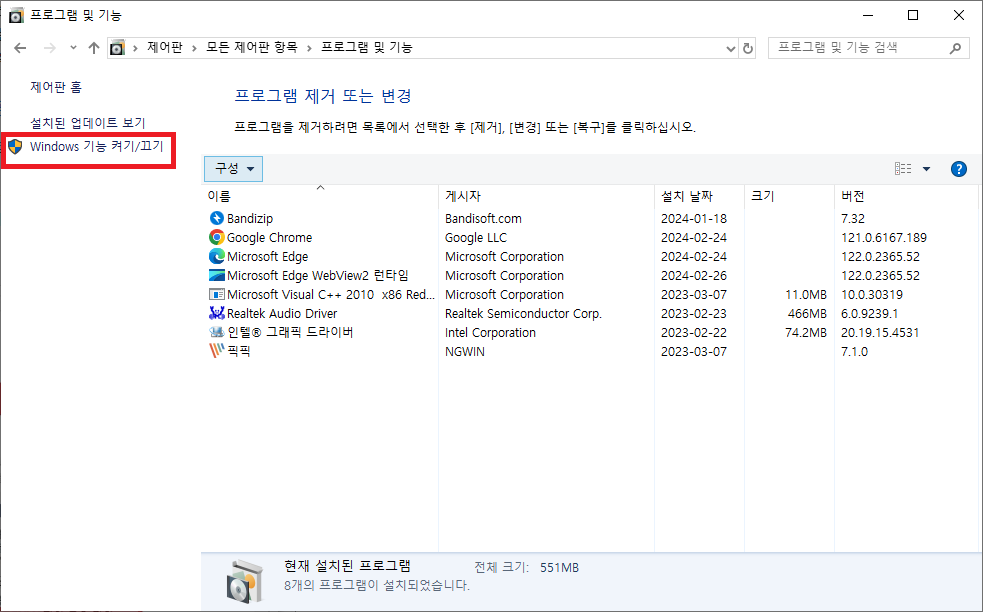This screenshot has width=983, height=612.
Task: Click 모든 제어판 항목 breadcrumb
Action: click(252, 48)
